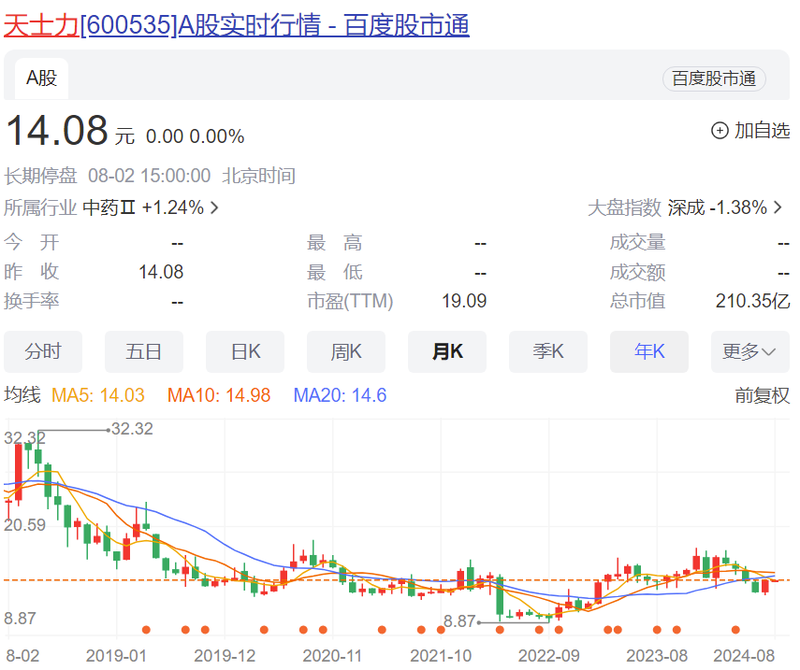Switch to the A股 tab
800x670 pixels.
(40, 77)
